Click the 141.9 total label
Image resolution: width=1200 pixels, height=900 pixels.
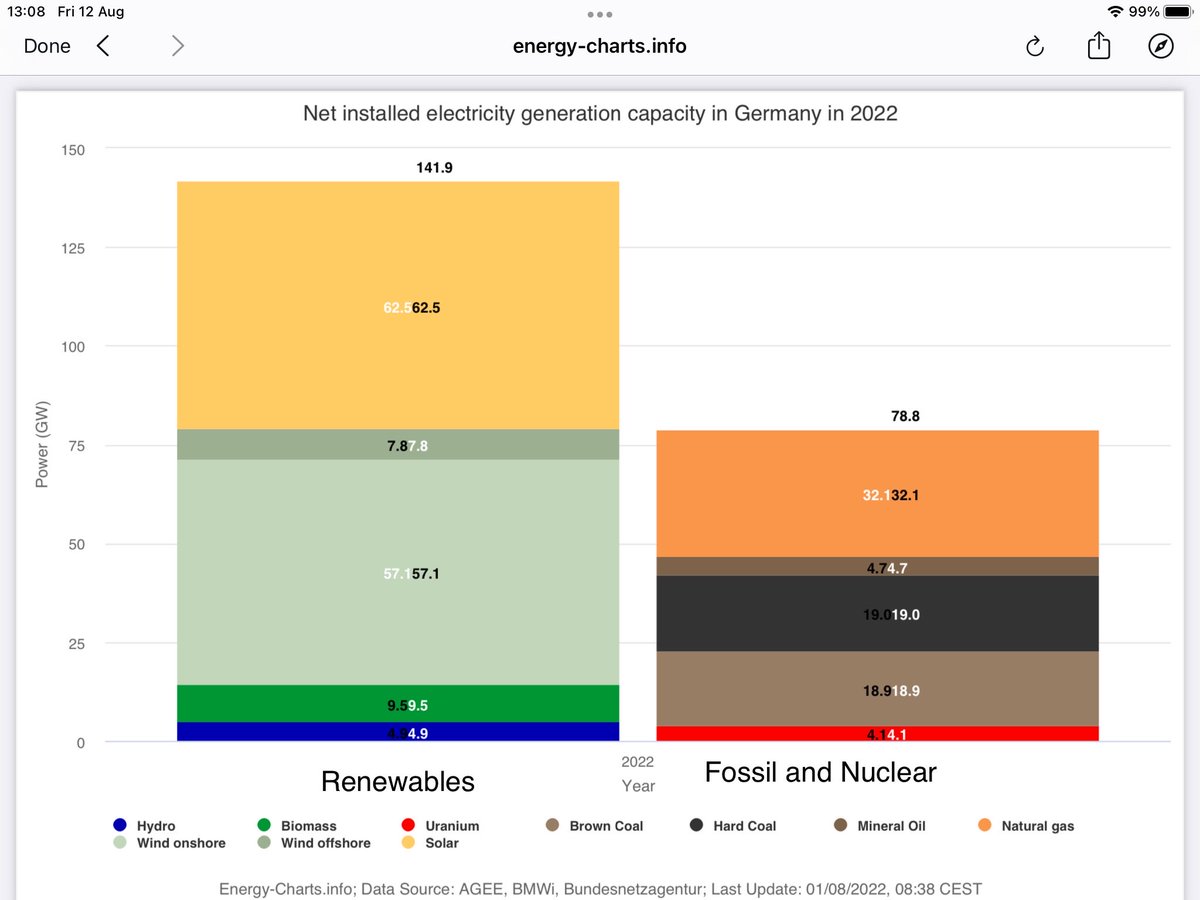pyautogui.click(x=435, y=168)
